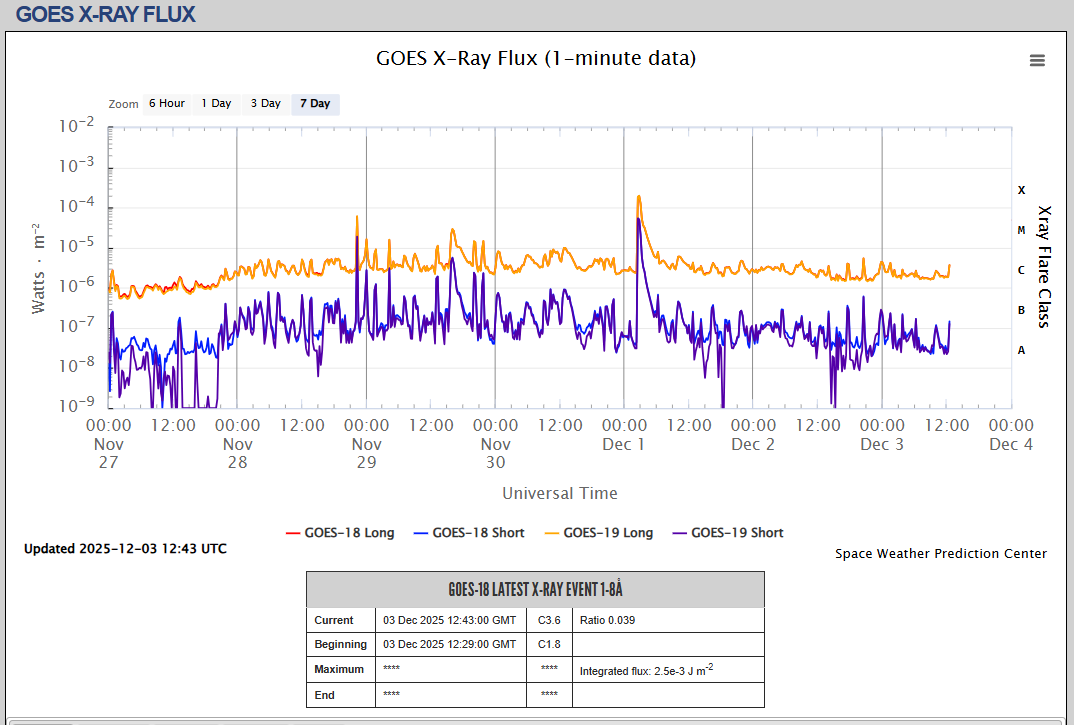Screen dimensions: 1074x725
Task: Click the Current row label in table
Action: (x=334, y=620)
